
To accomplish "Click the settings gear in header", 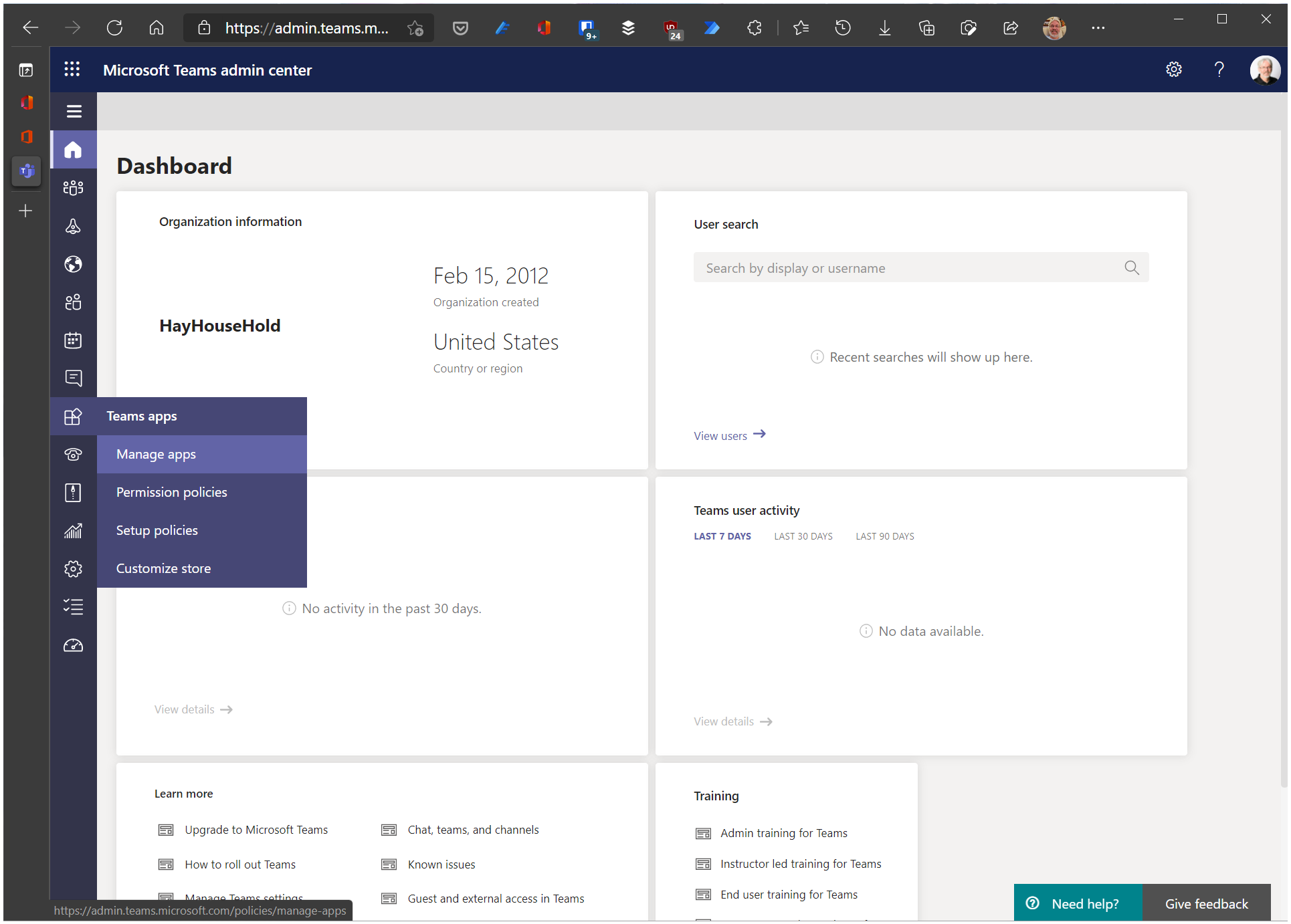I will click(1174, 70).
